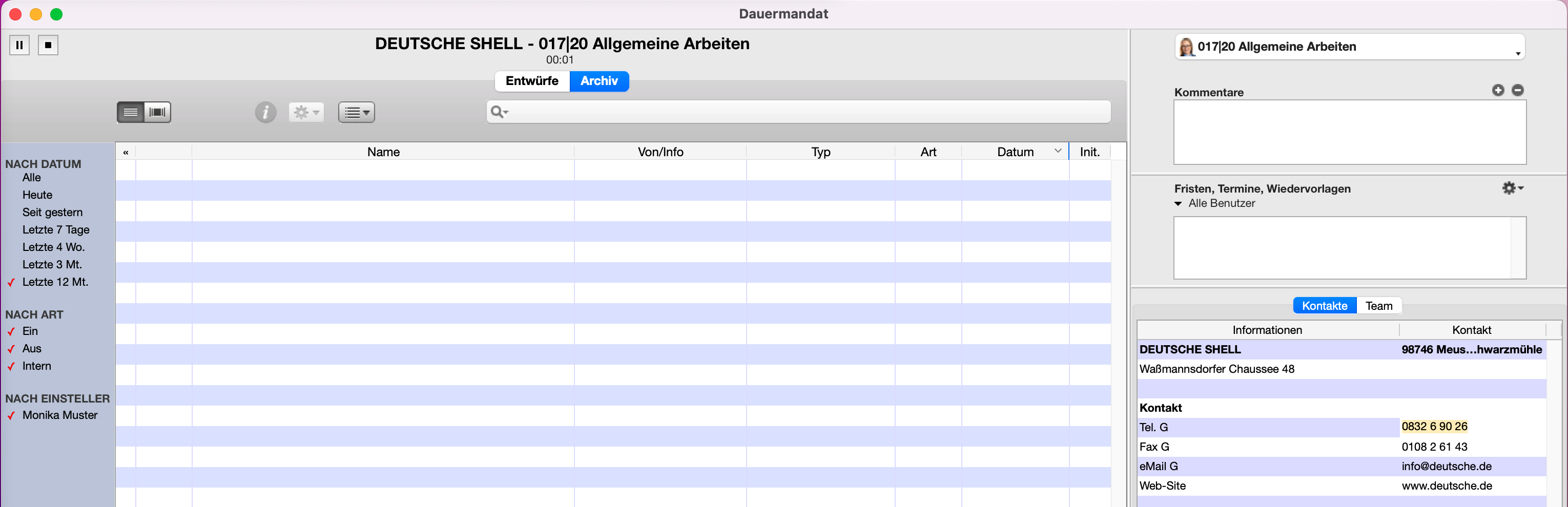The image size is (1568, 507).
Task: Click into the Kommentare text box
Action: 1350,132
